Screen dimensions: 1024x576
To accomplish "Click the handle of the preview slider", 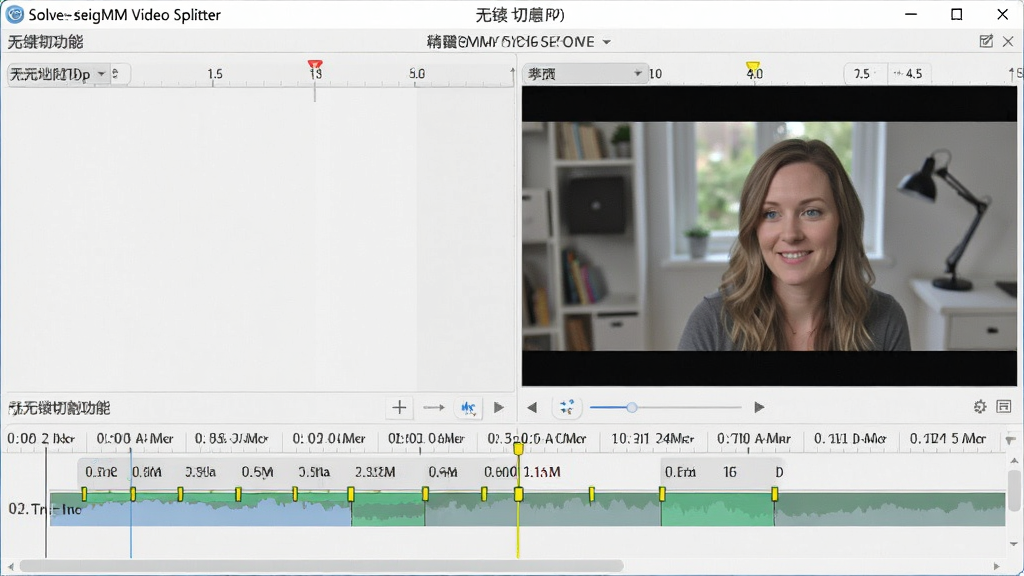I will click(x=632, y=408).
